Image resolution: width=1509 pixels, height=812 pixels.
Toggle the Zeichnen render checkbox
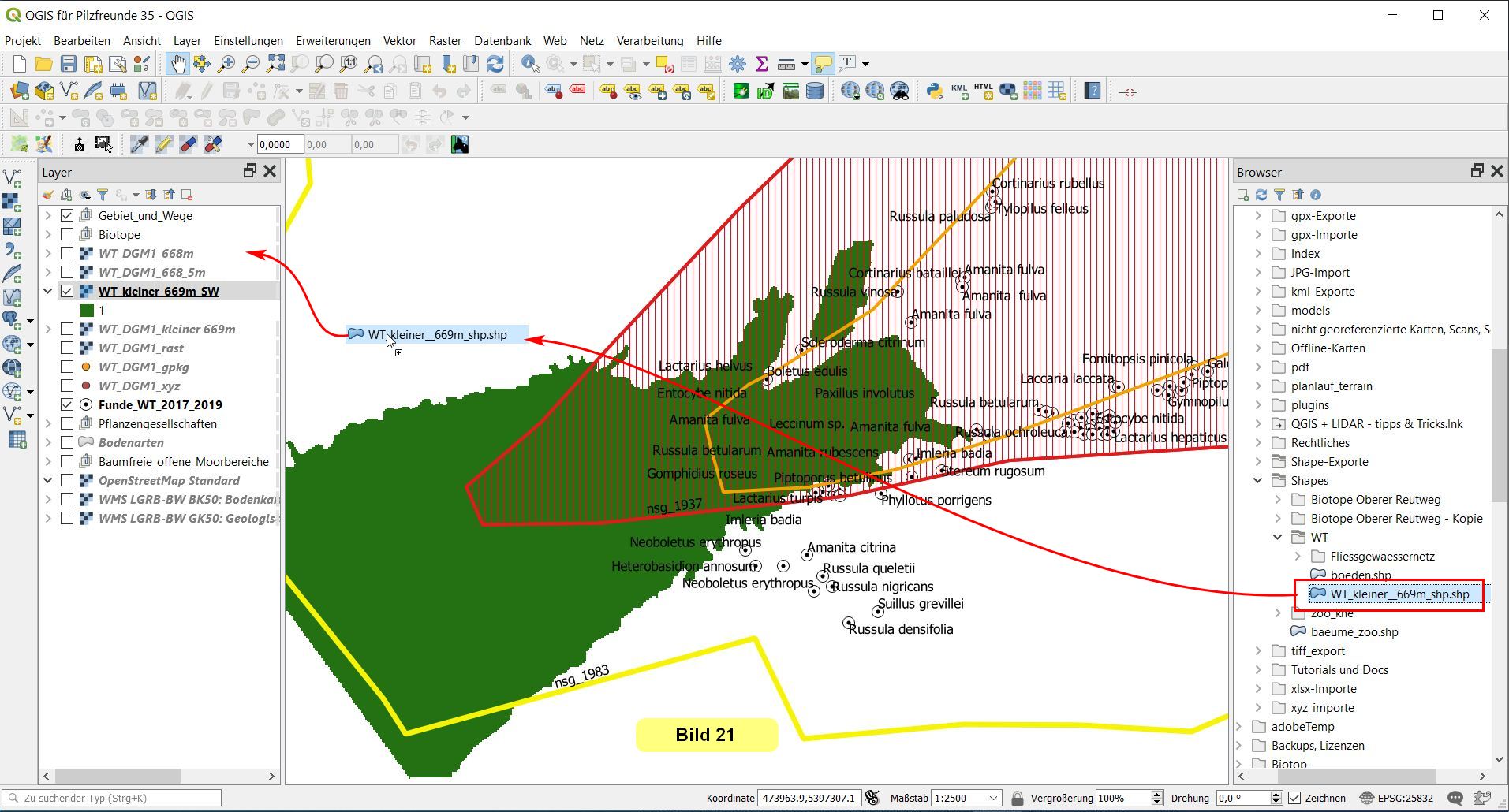coord(1294,798)
